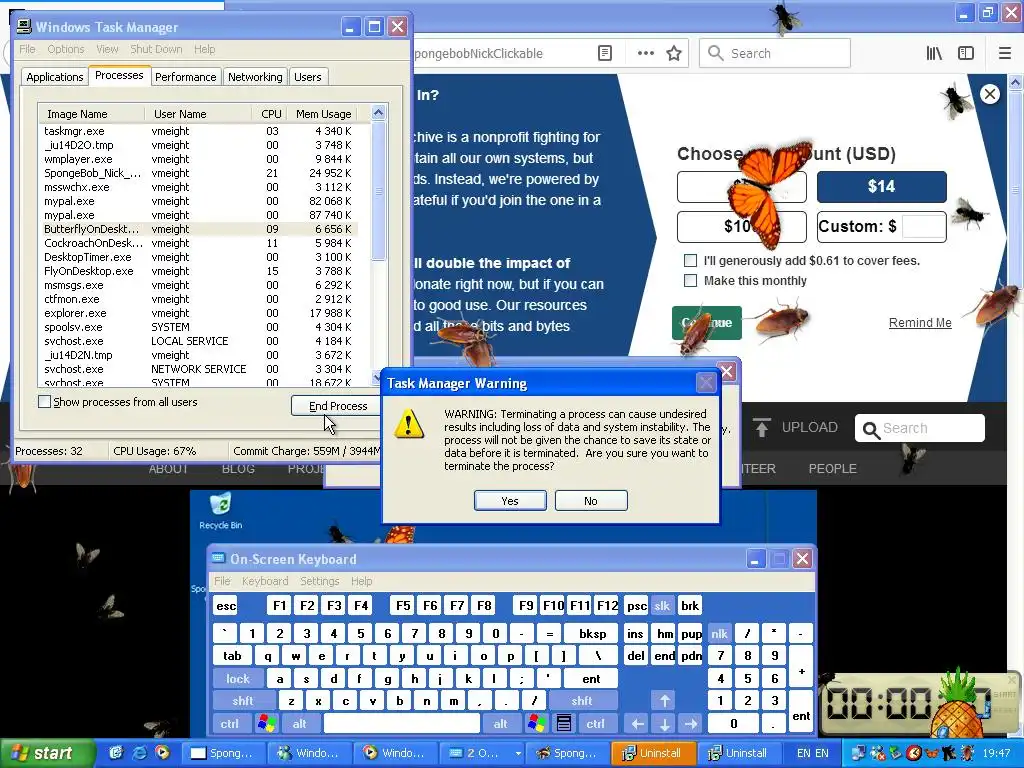The width and height of the screenshot is (1024, 768).
Task: Click the Task Manager process list scroll-up arrow
Action: coord(378,113)
